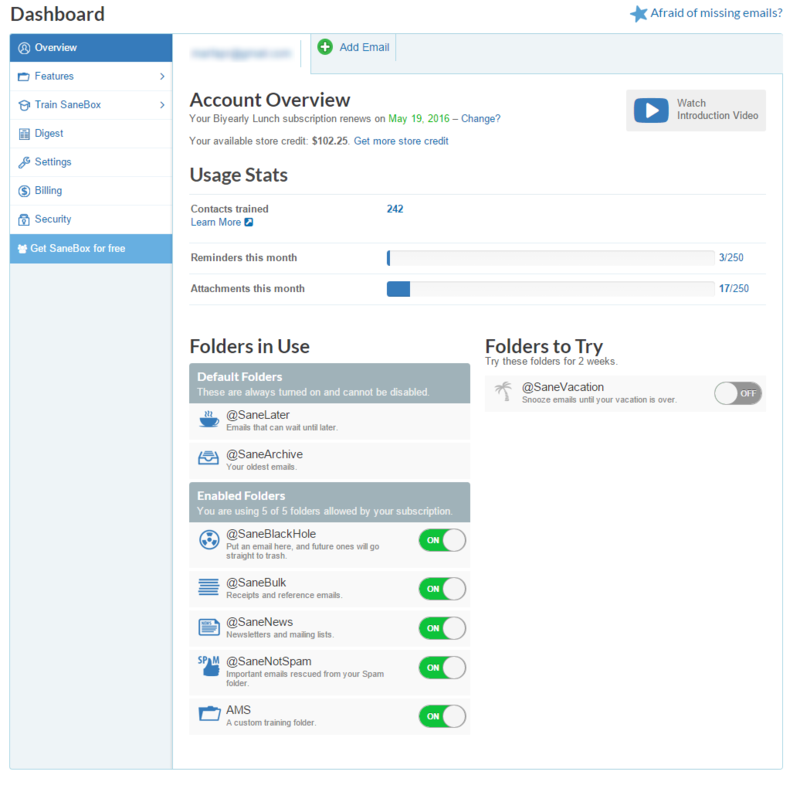Click the blue star icon at top right

[638, 13]
